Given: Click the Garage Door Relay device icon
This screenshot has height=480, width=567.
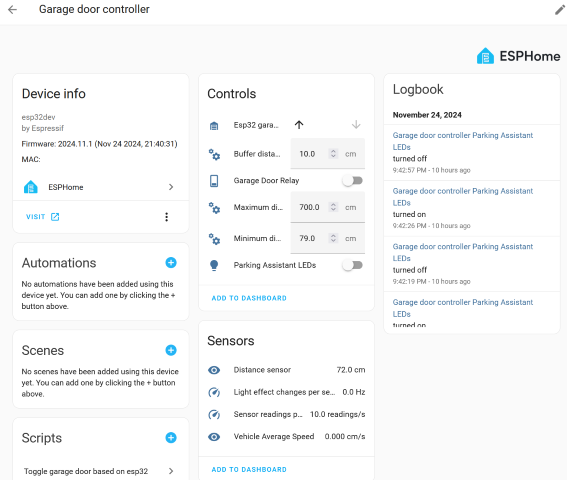Looking at the screenshot, I should (214, 180).
